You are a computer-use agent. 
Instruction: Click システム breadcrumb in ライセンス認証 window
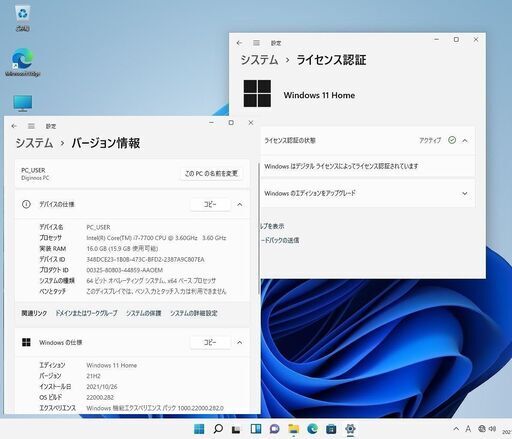pyautogui.click(x=259, y=60)
